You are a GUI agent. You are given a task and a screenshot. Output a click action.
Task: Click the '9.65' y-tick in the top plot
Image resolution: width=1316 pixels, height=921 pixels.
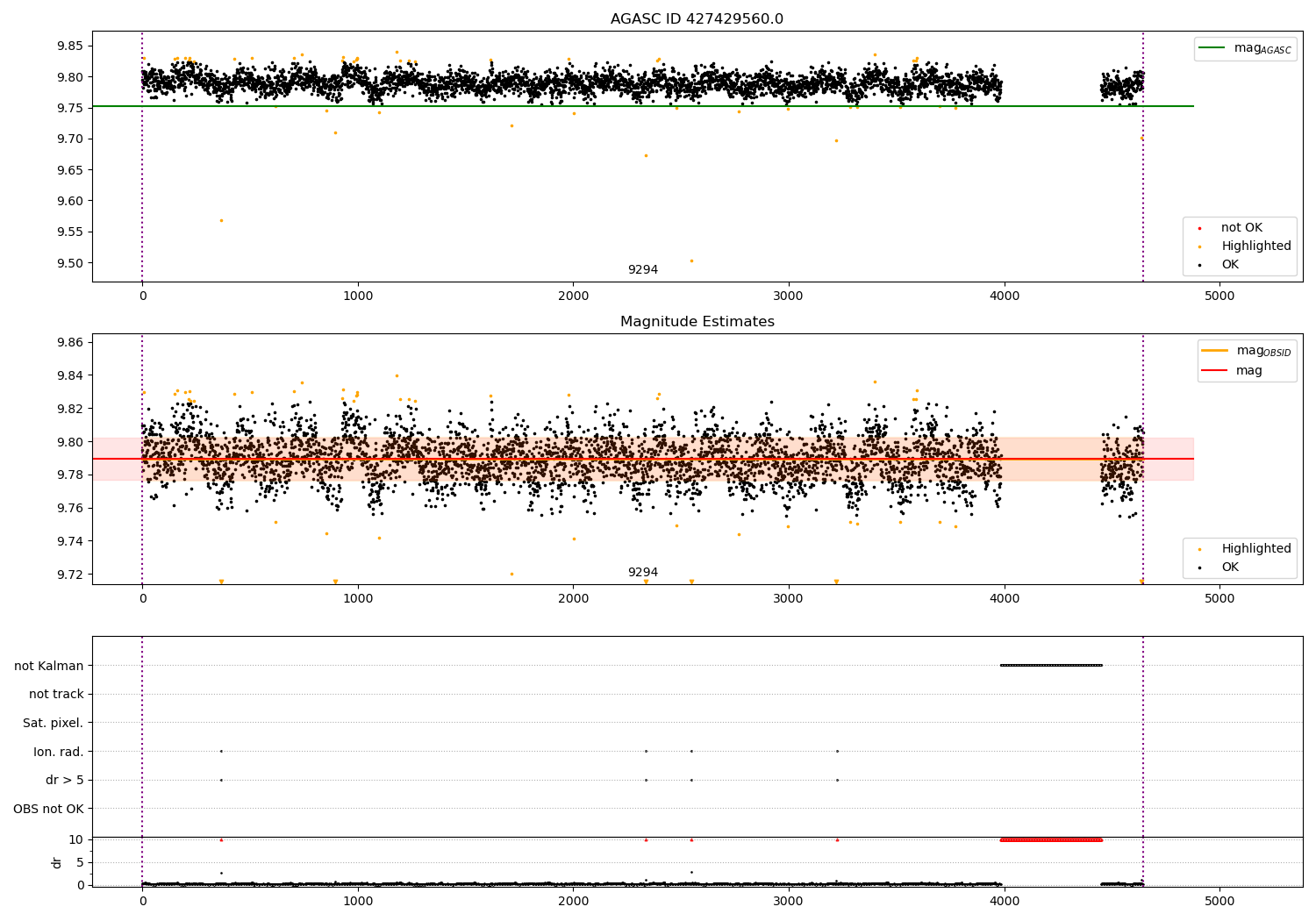click(x=68, y=170)
